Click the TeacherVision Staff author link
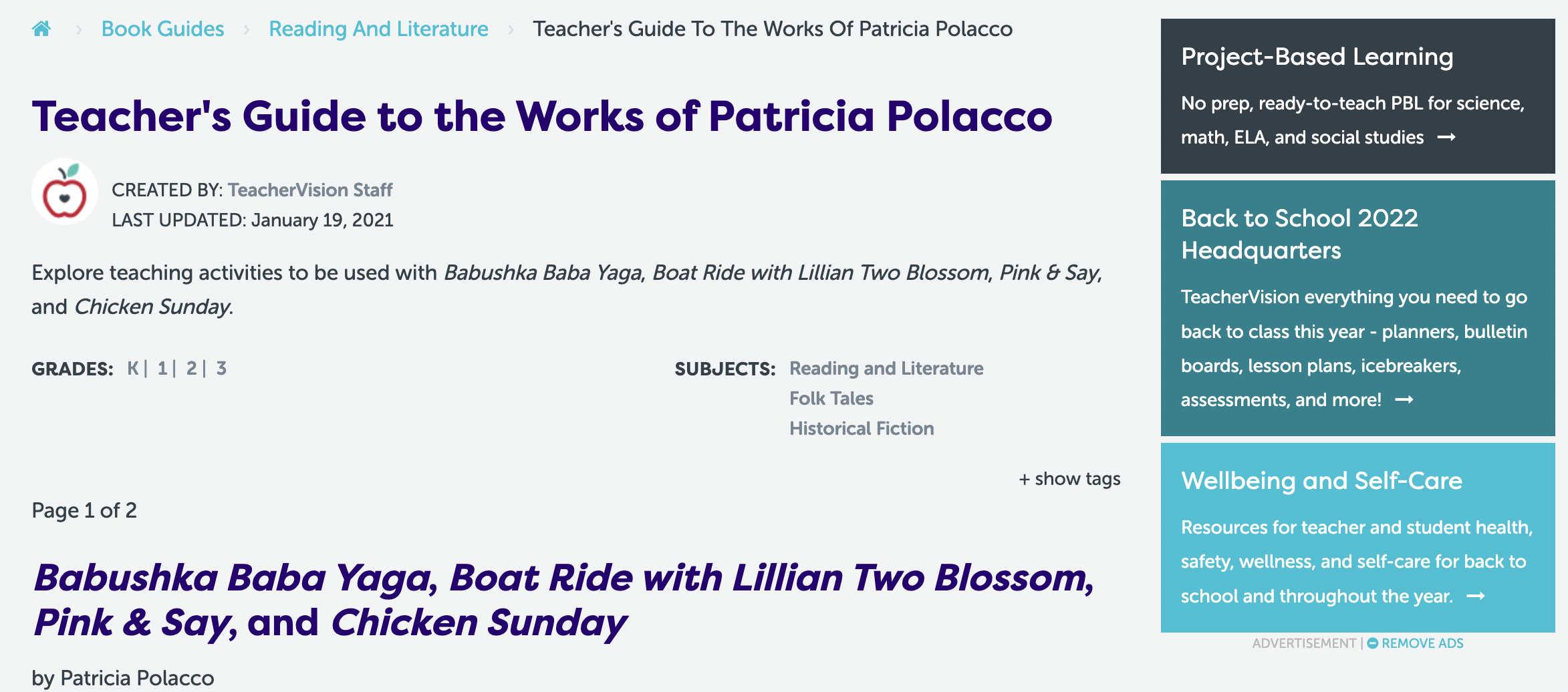 coord(310,190)
